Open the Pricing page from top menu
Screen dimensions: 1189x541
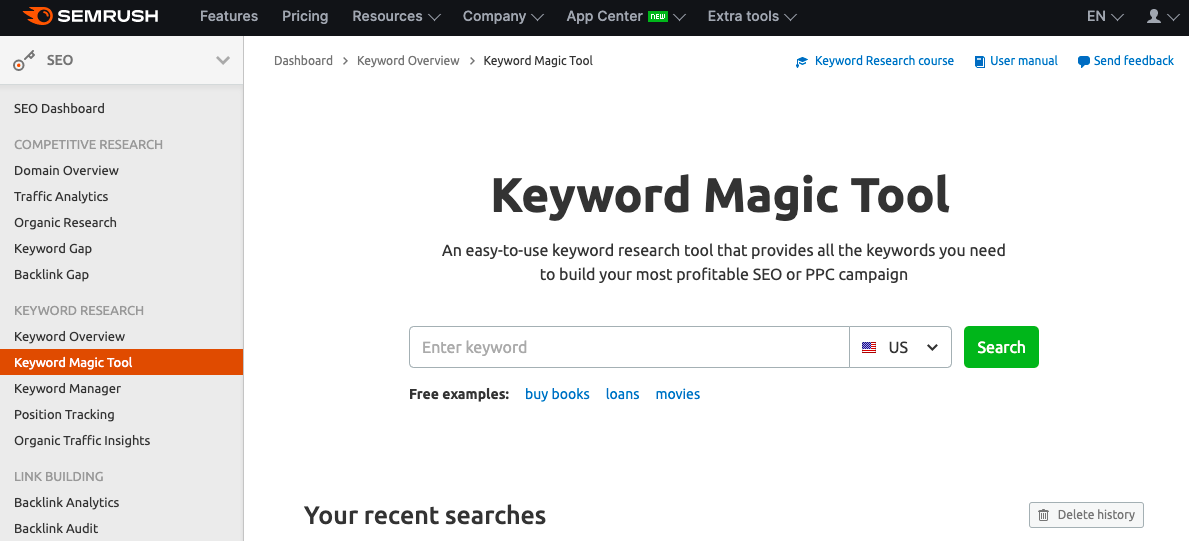coord(305,16)
